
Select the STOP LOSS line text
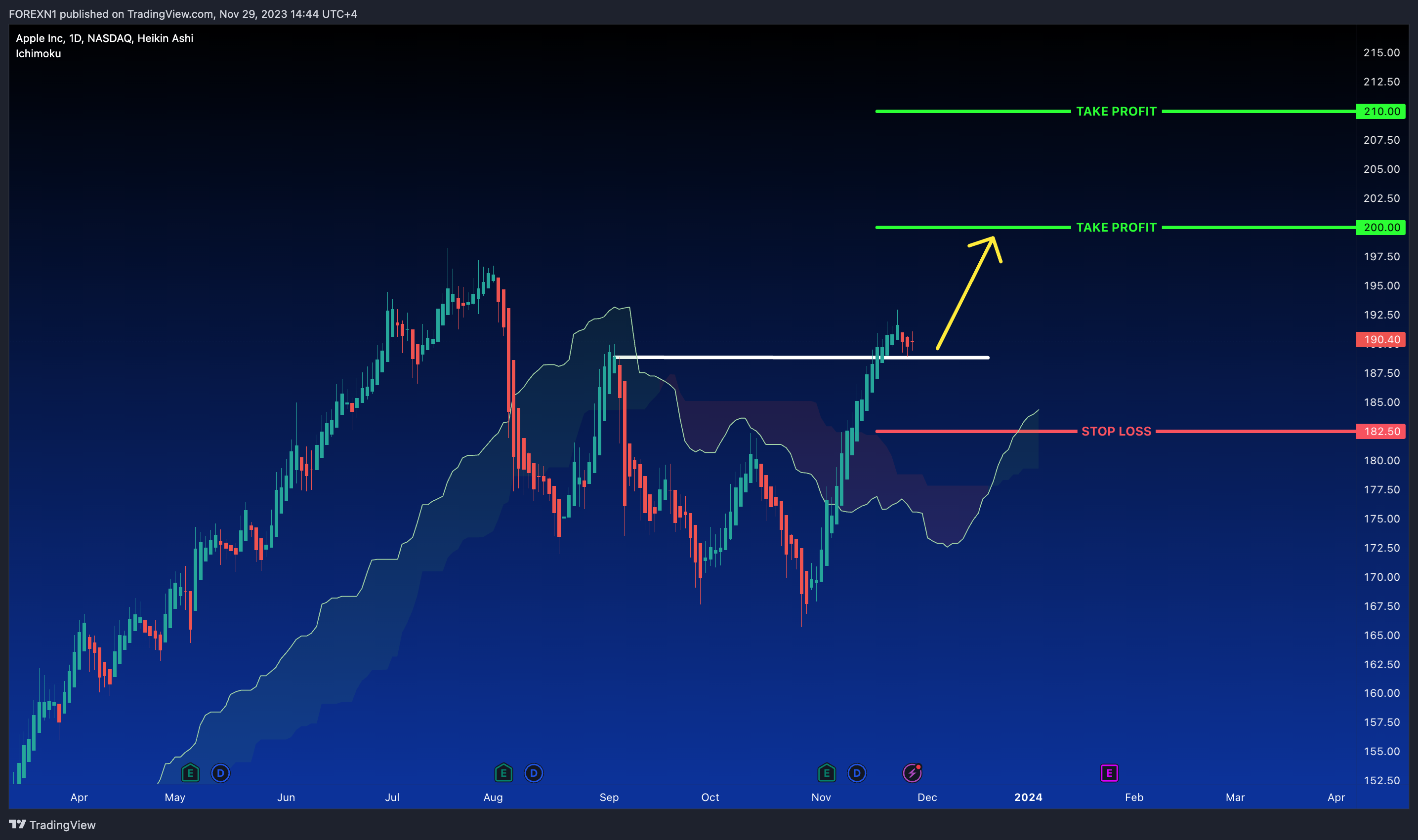pos(1116,431)
